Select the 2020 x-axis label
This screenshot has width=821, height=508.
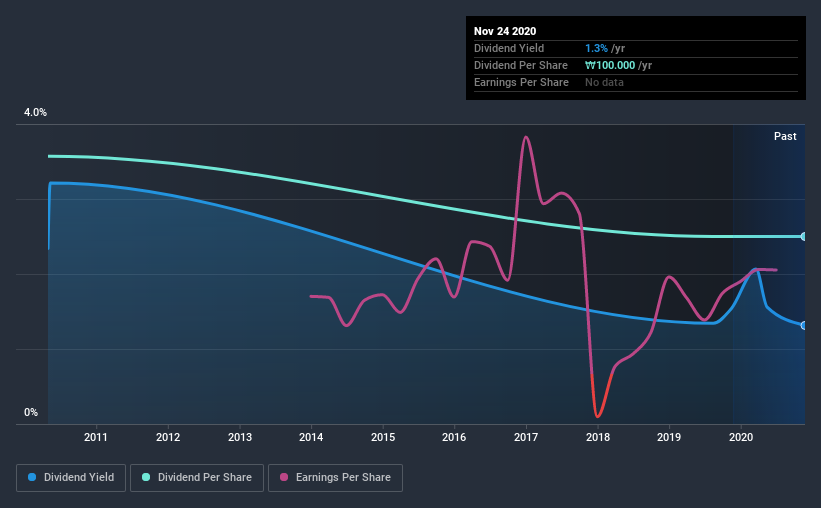click(x=741, y=437)
